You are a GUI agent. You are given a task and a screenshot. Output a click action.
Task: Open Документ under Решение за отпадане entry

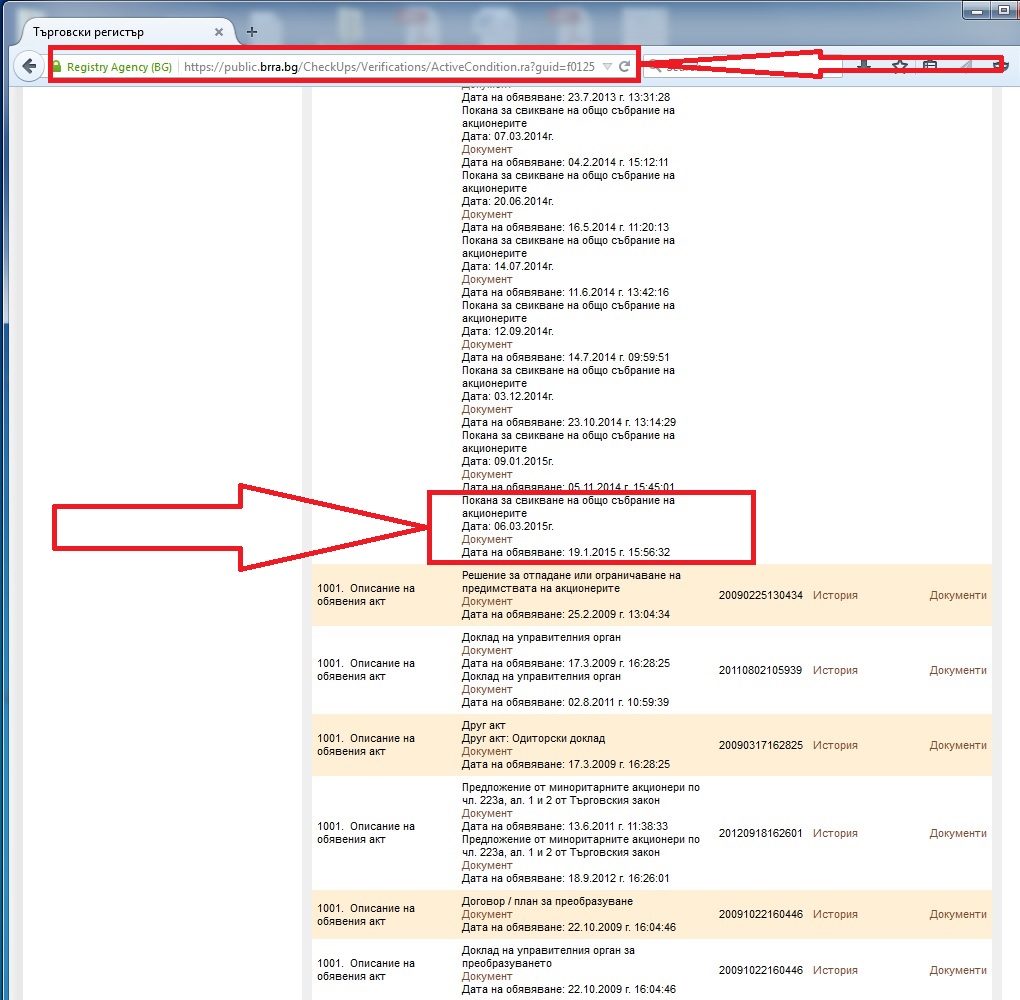tap(487, 601)
